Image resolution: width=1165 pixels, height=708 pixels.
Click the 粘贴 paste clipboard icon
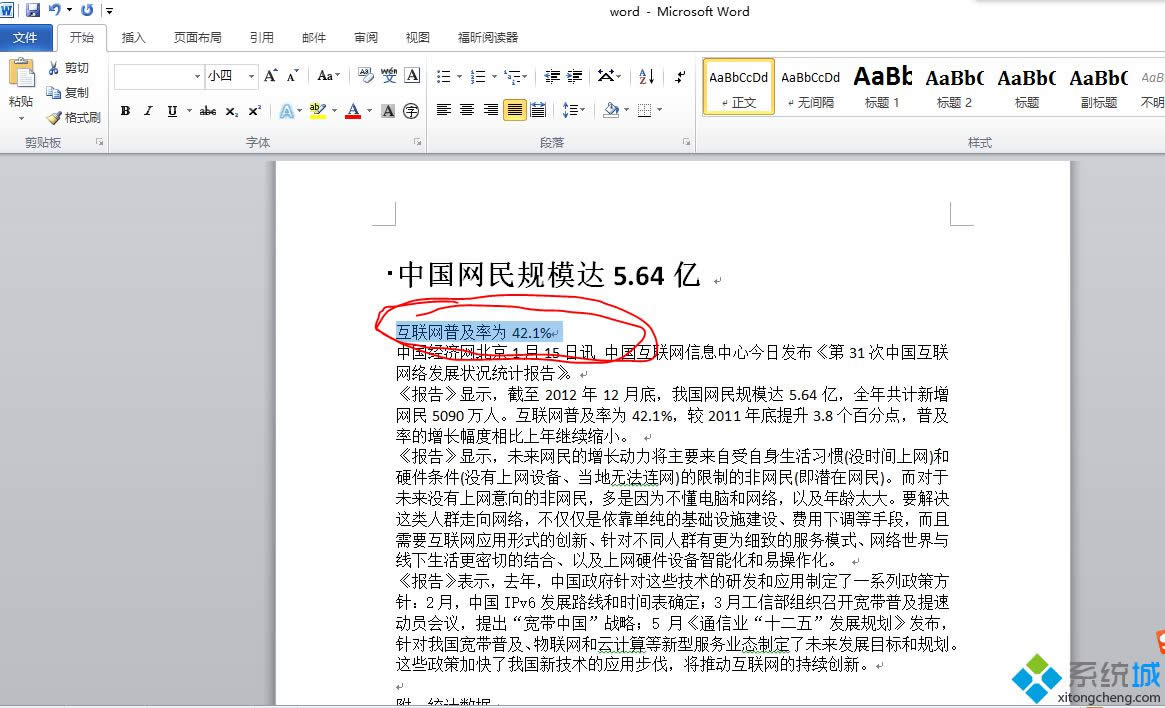(22, 74)
